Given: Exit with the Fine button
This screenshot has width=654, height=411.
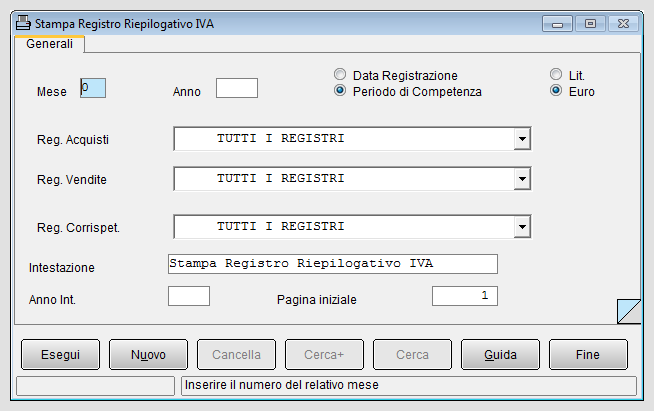Looking at the screenshot, I should 588,355.
